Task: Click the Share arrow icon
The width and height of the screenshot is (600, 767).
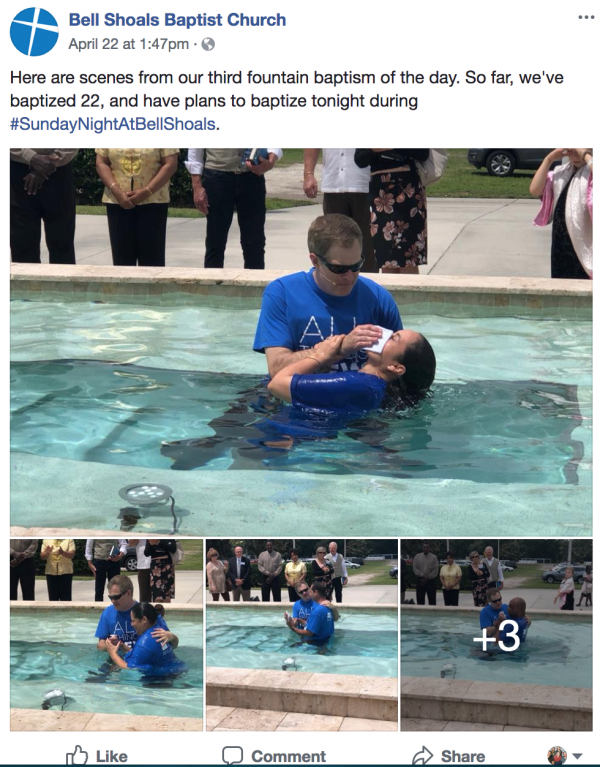Action: pos(422,755)
